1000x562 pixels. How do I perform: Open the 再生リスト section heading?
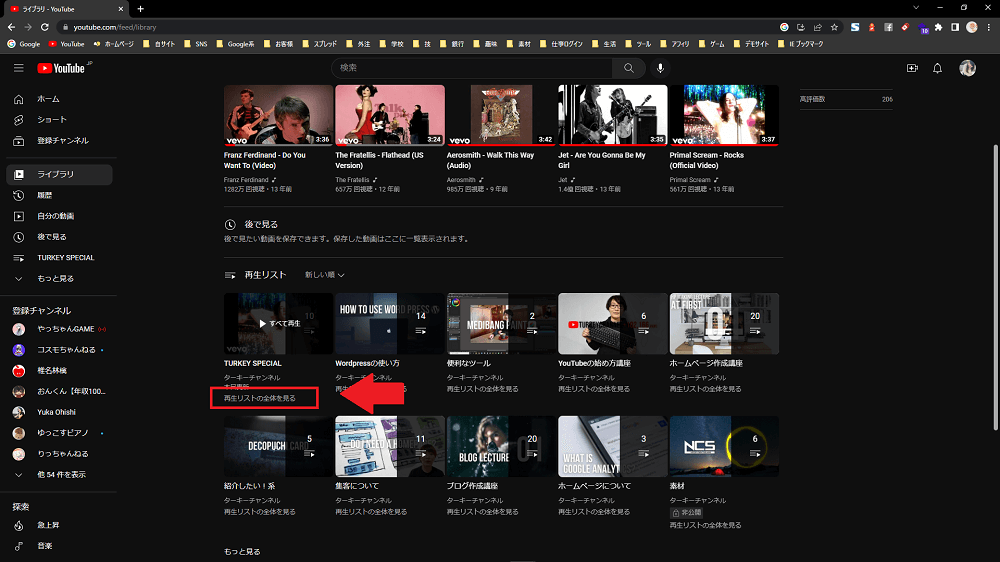(x=265, y=275)
